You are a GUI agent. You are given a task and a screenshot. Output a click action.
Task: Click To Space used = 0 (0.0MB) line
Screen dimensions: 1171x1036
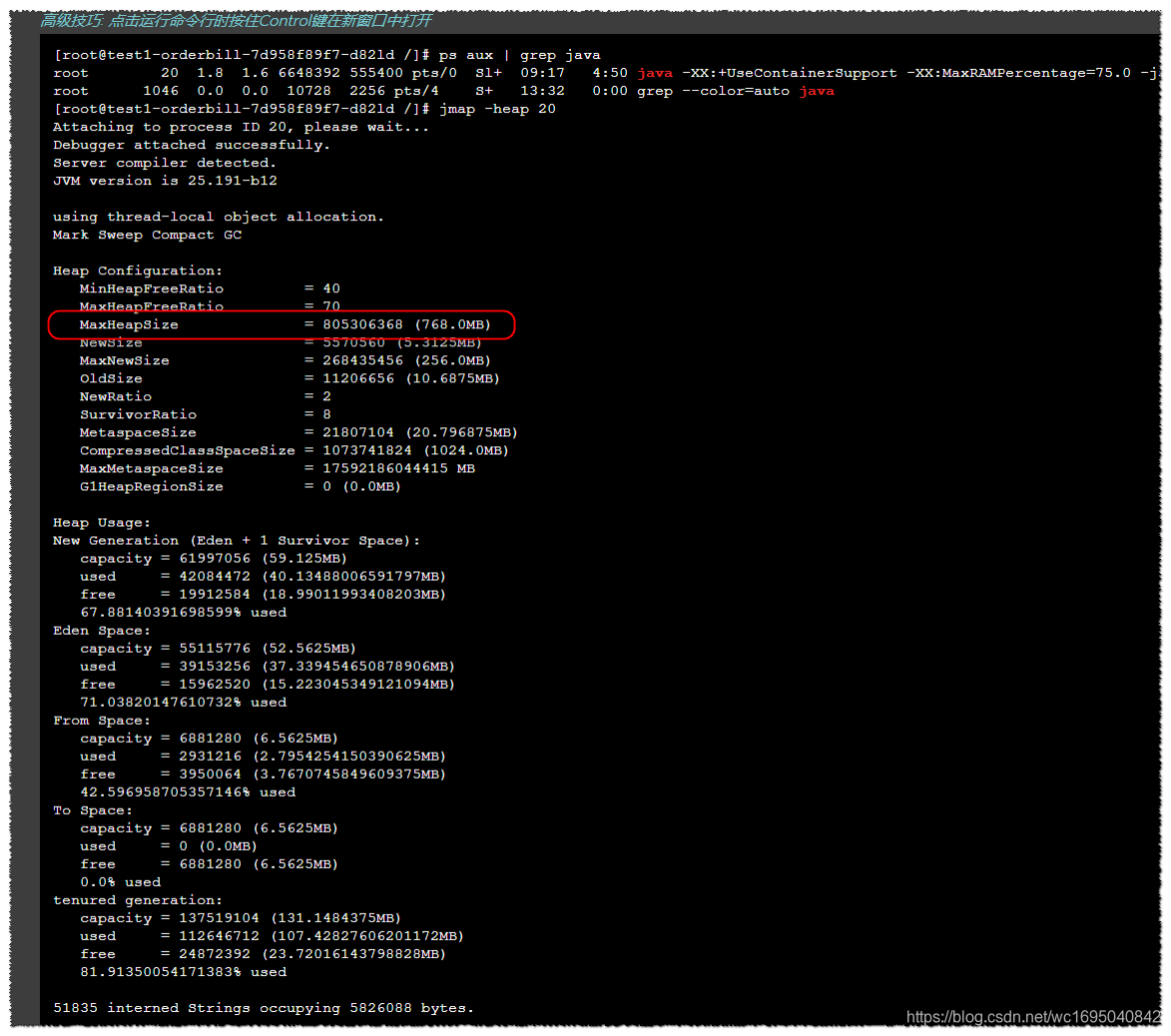169,845
